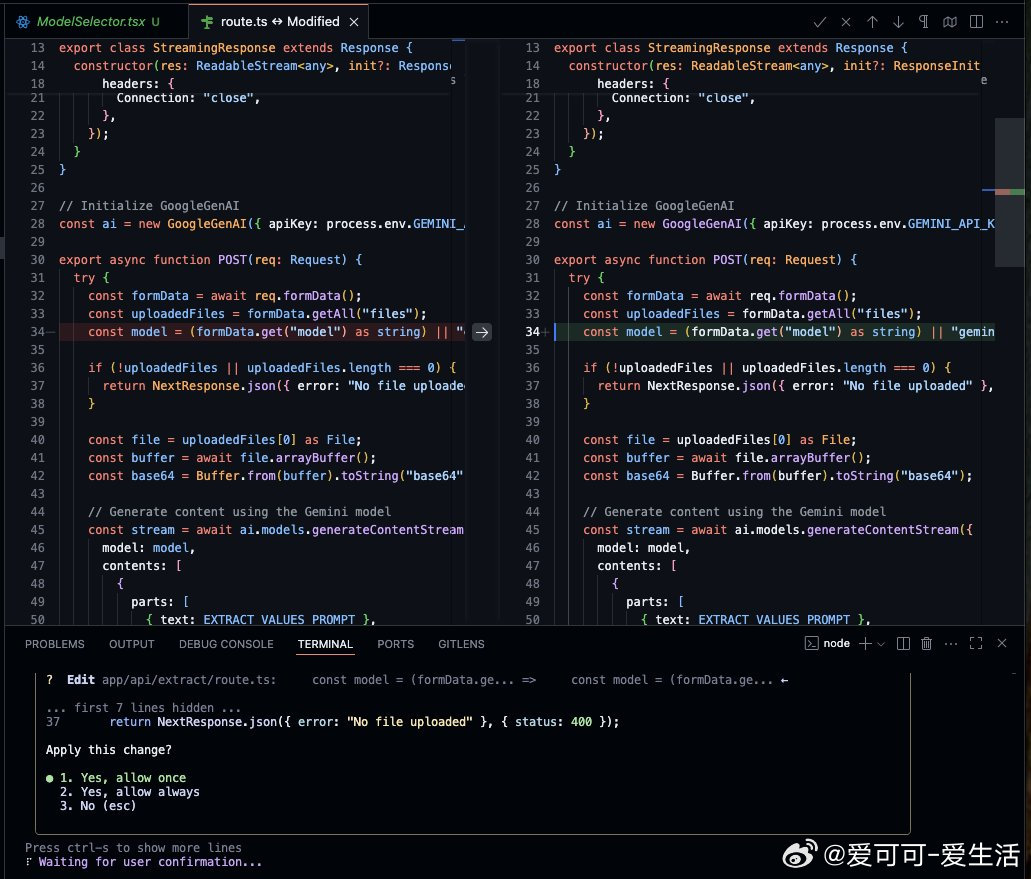Open the PORTS panel tab
The height and width of the screenshot is (879, 1031).
point(396,644)
